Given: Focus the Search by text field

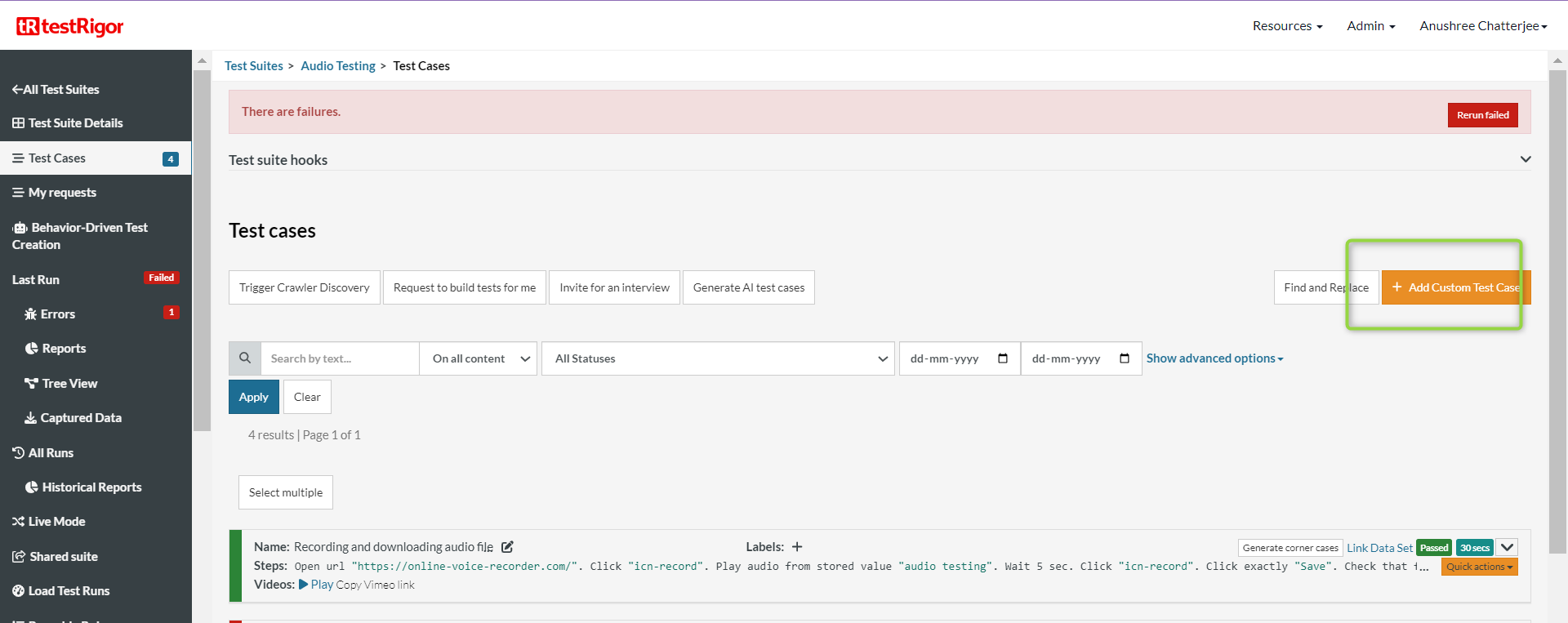Looking at the screenshot, I should [339, 358].
